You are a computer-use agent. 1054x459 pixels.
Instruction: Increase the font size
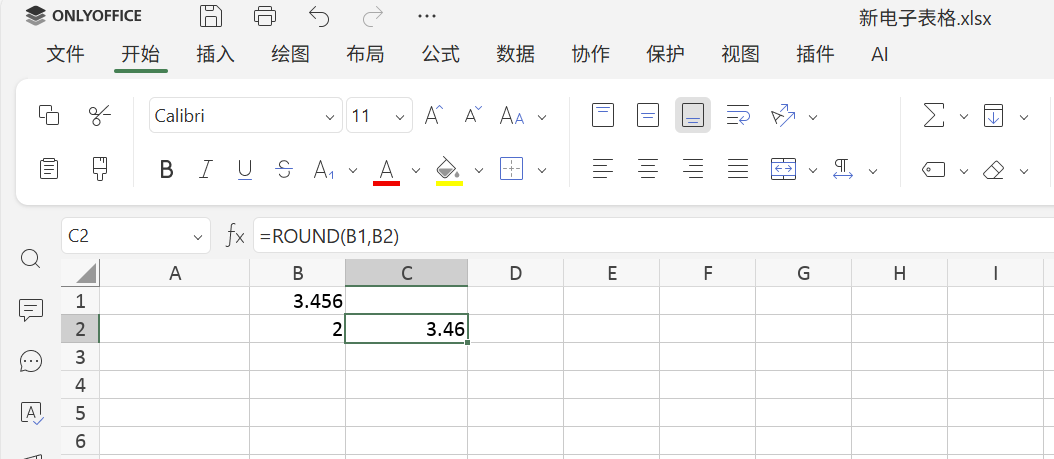pyautogui.click(x=434, y=116)
